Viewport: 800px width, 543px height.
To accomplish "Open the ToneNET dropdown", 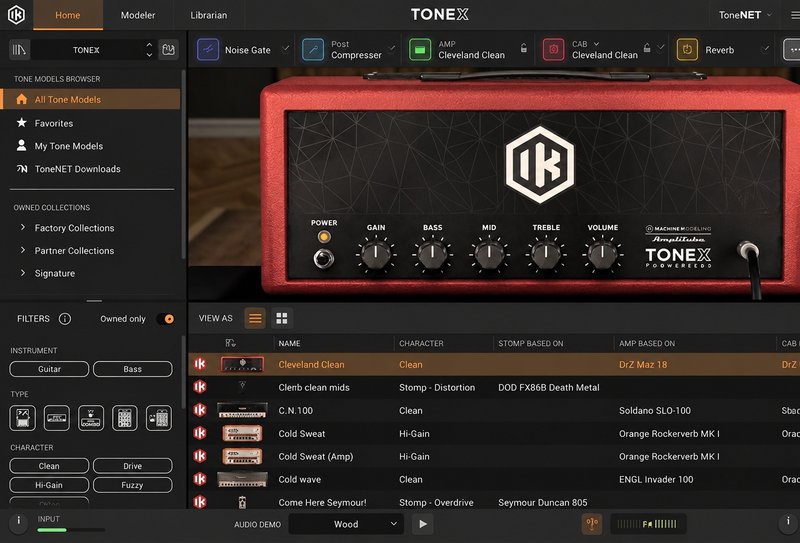I will tap(745, 15).
